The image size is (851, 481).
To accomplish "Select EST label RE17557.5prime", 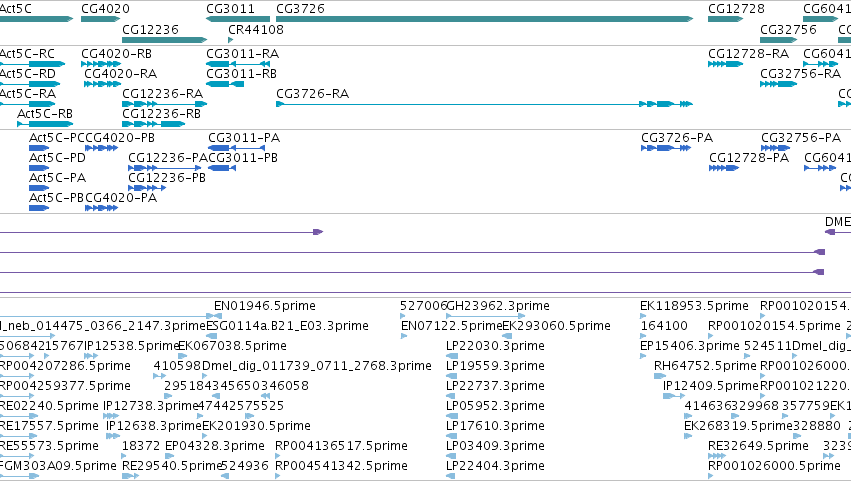I will click(x=49, y=426).
